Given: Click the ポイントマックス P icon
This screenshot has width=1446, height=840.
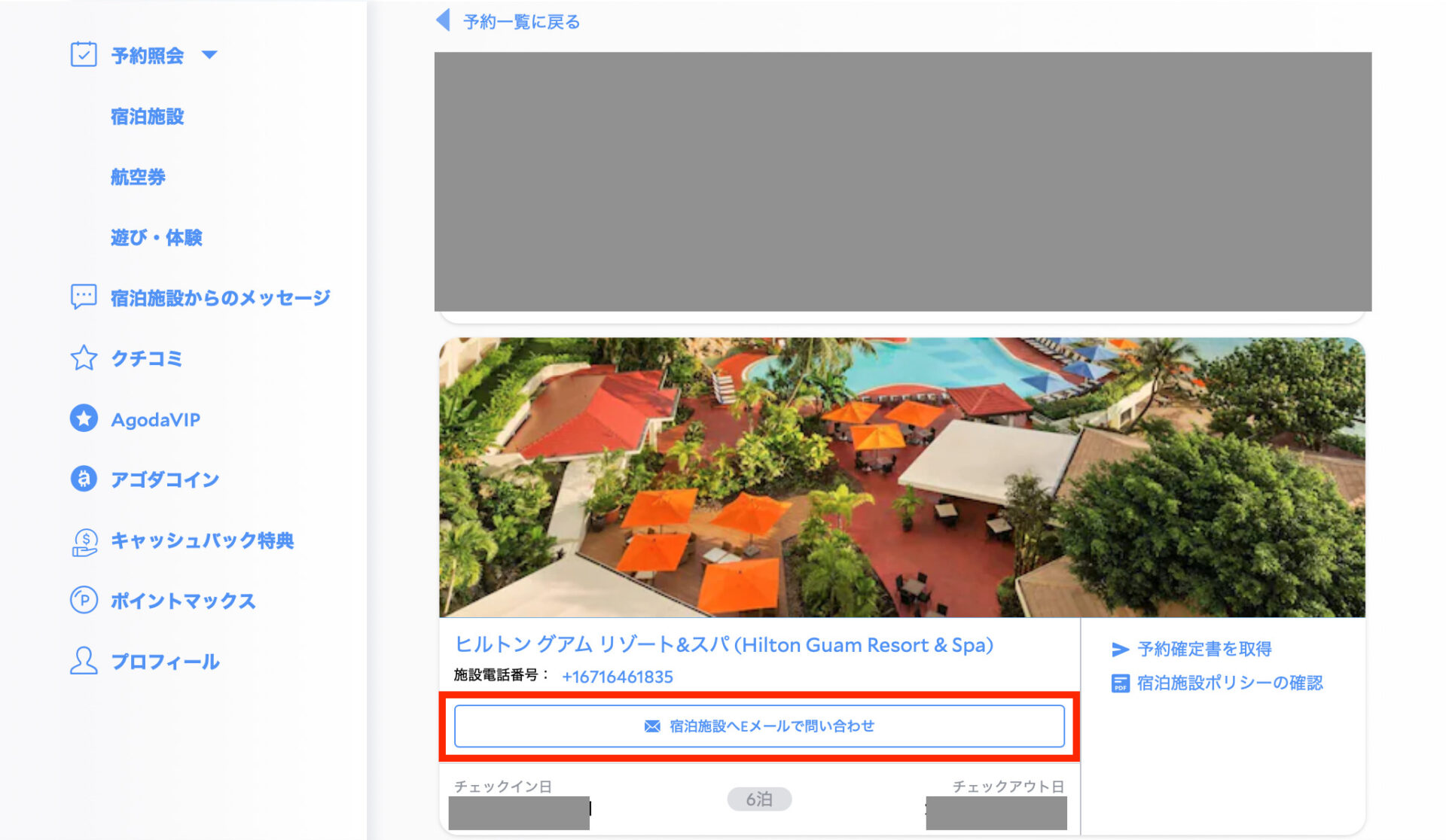Looking at the screenshot, I should 84,600.
